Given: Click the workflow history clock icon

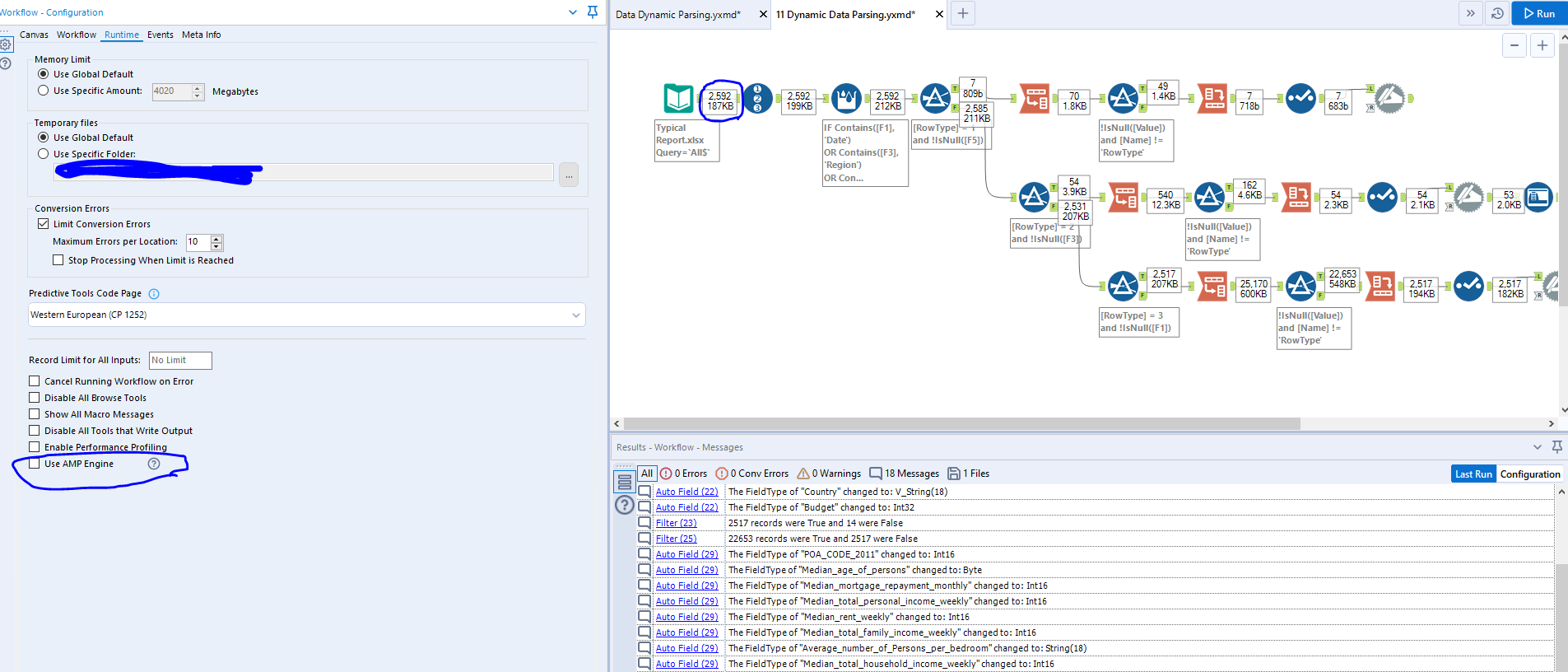Looking at the screenshot, I should pyautogui.click(x=1497, y=13).
